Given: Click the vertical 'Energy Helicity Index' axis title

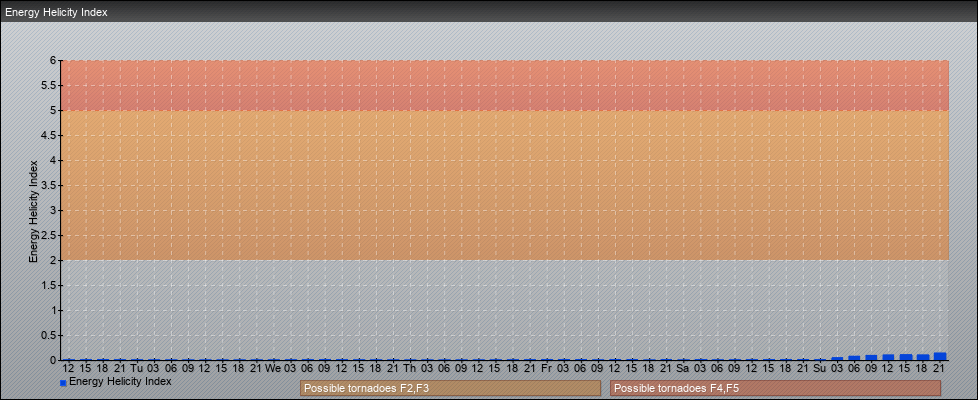Looking at the screenshot, I should coord(33,210).
